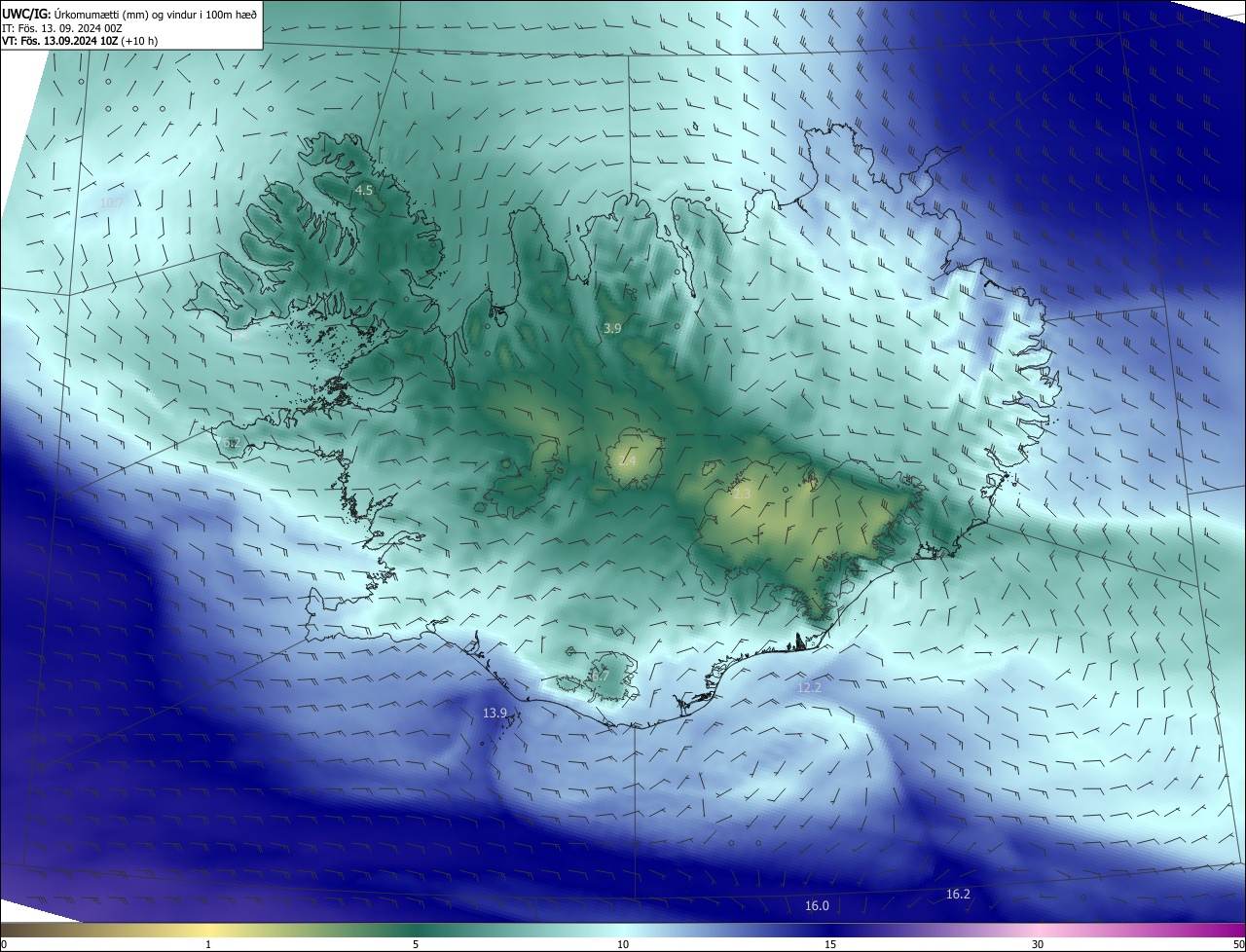Click the 0 tick label on the color scale
Screen dimensions: 1246x952
point(3,944)
